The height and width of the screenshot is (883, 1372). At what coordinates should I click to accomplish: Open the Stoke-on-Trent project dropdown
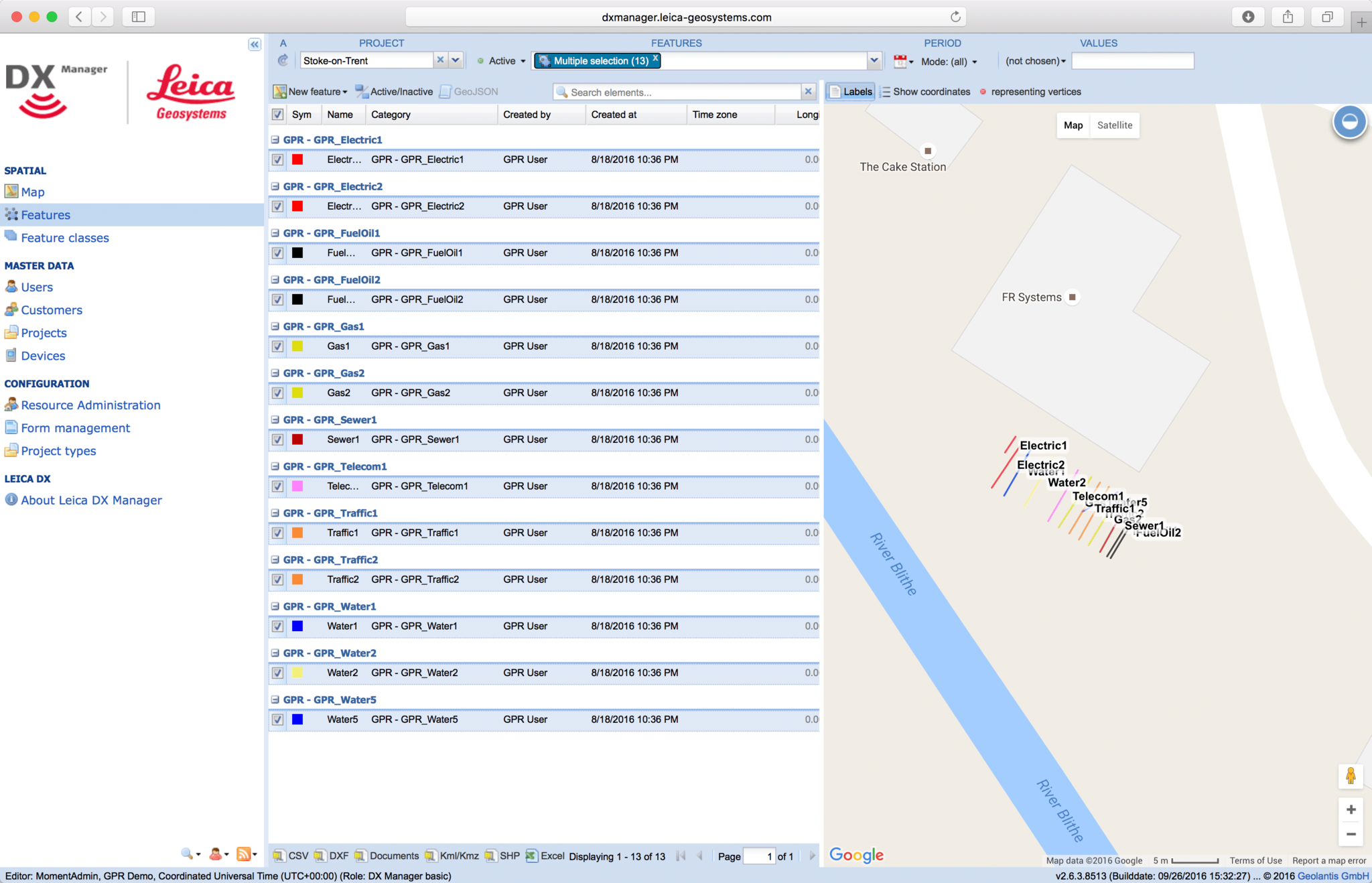click(x=456, y=60)
